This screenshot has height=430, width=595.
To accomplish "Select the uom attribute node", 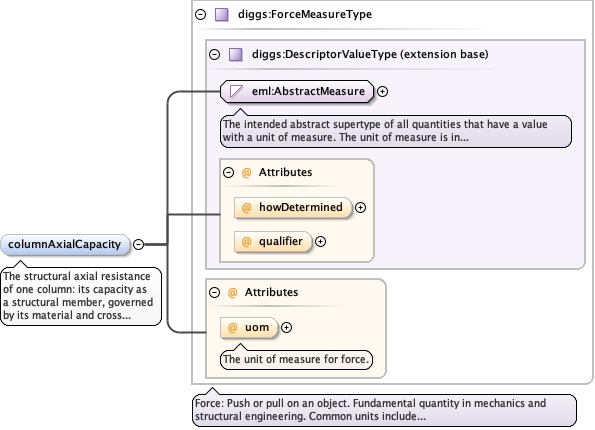I will click(249, 328).
